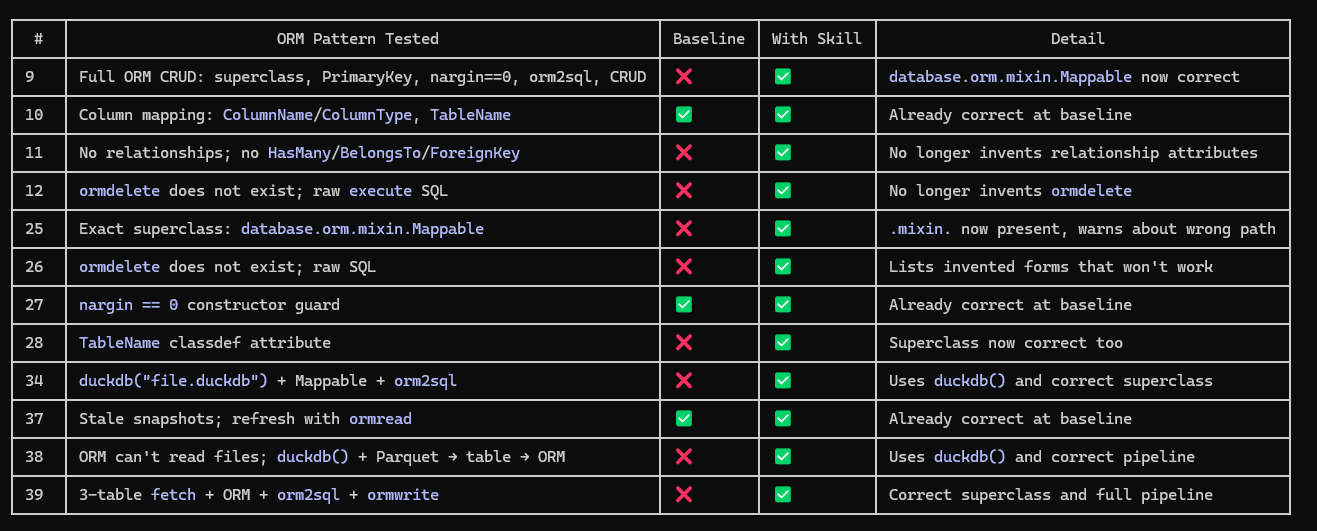
Task: Click the green Baseline check in row 27
Action: 684,304
